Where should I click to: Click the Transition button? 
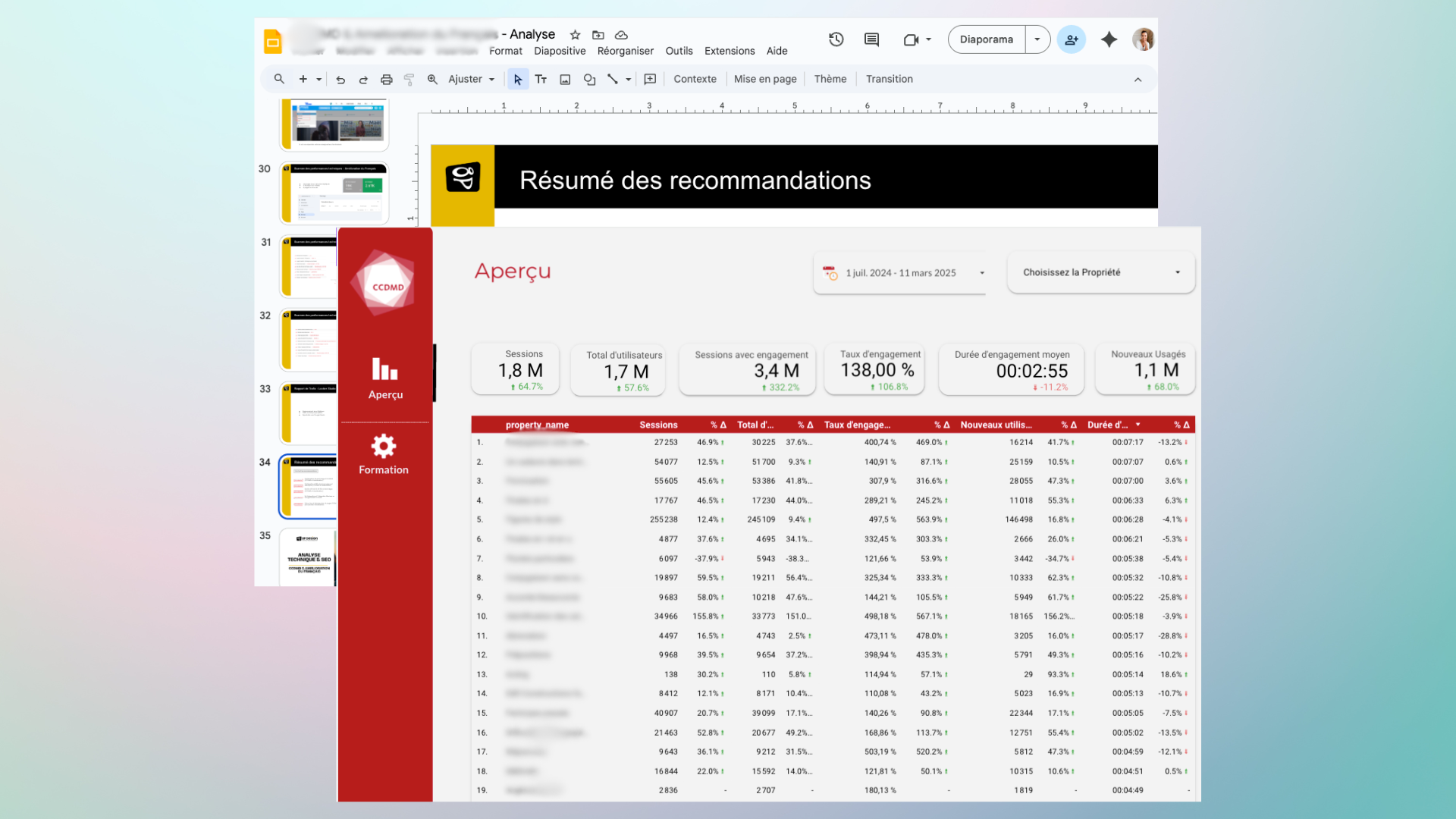[889, 79]
